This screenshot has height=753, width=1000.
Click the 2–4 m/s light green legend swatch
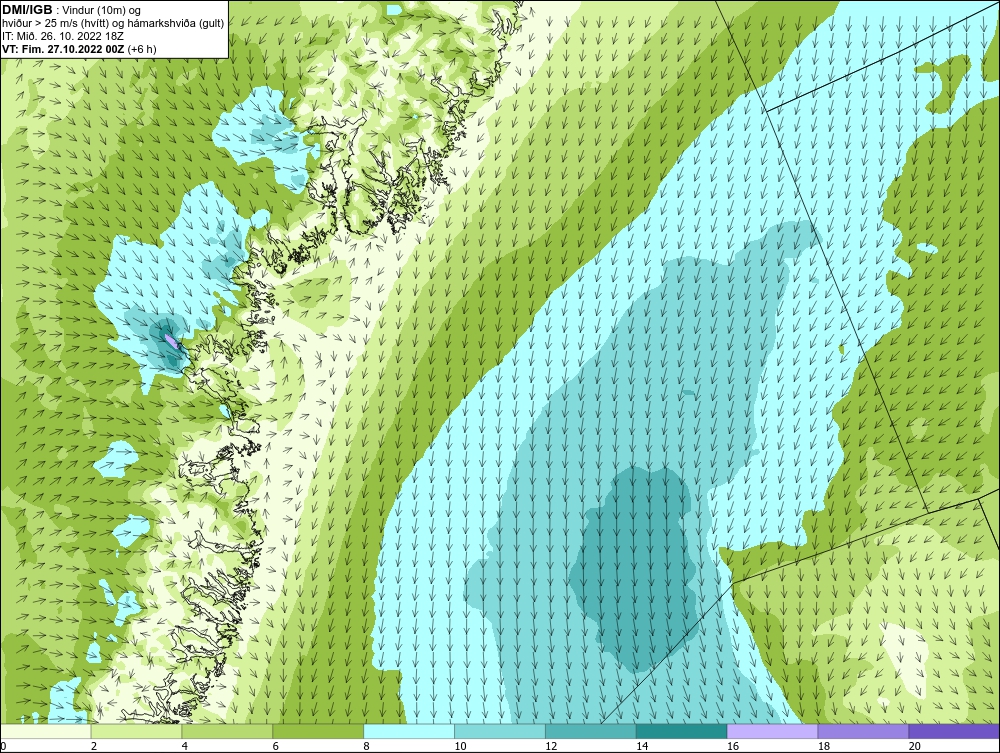(136, 731)
